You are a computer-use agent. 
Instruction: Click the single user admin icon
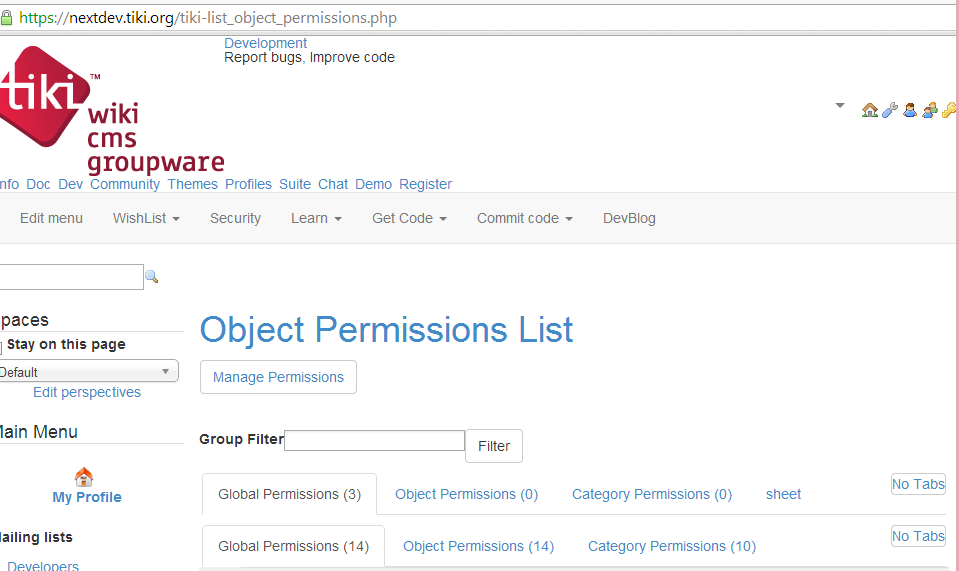[910, 110]
